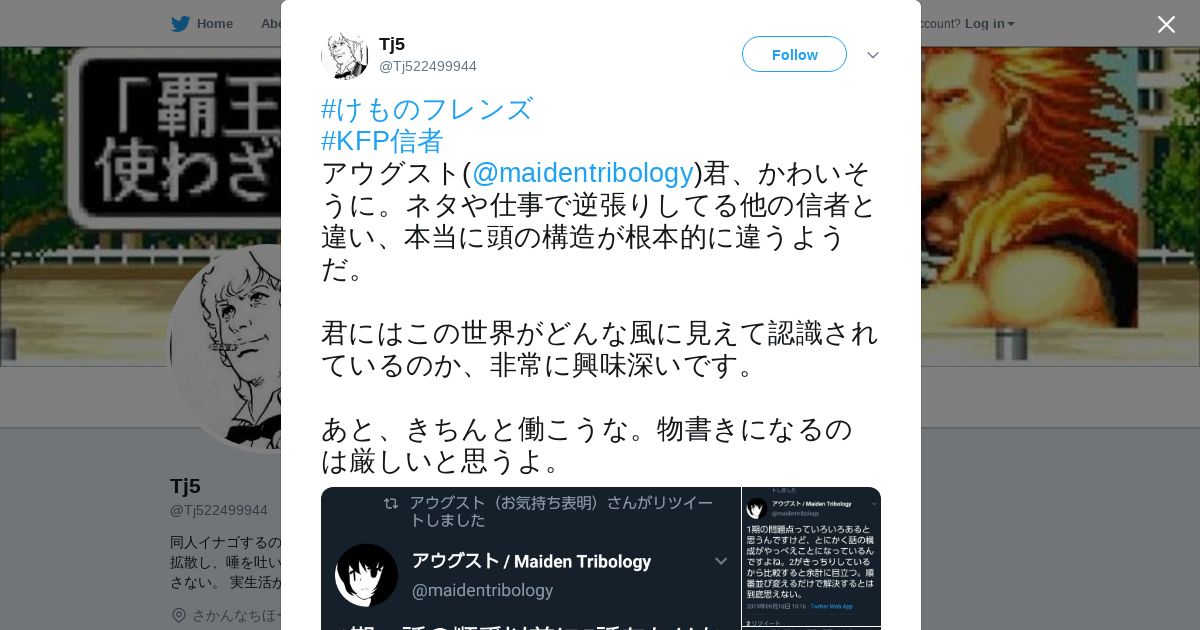Click chevron beside Maiden Tribology name
This screenshot has width=1200, height=630.
[720, 562]
